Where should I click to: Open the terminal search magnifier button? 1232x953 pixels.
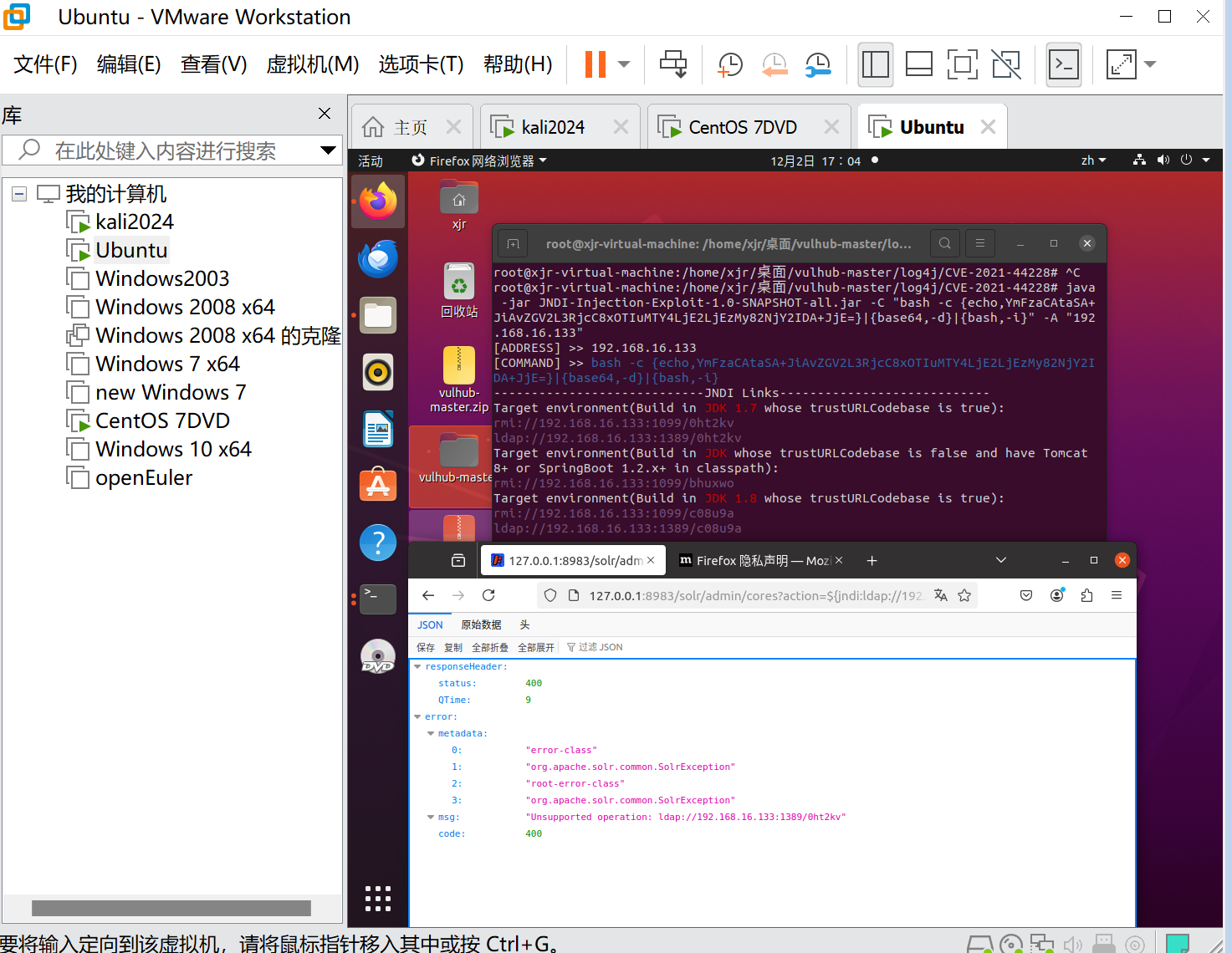pos(944,243)
